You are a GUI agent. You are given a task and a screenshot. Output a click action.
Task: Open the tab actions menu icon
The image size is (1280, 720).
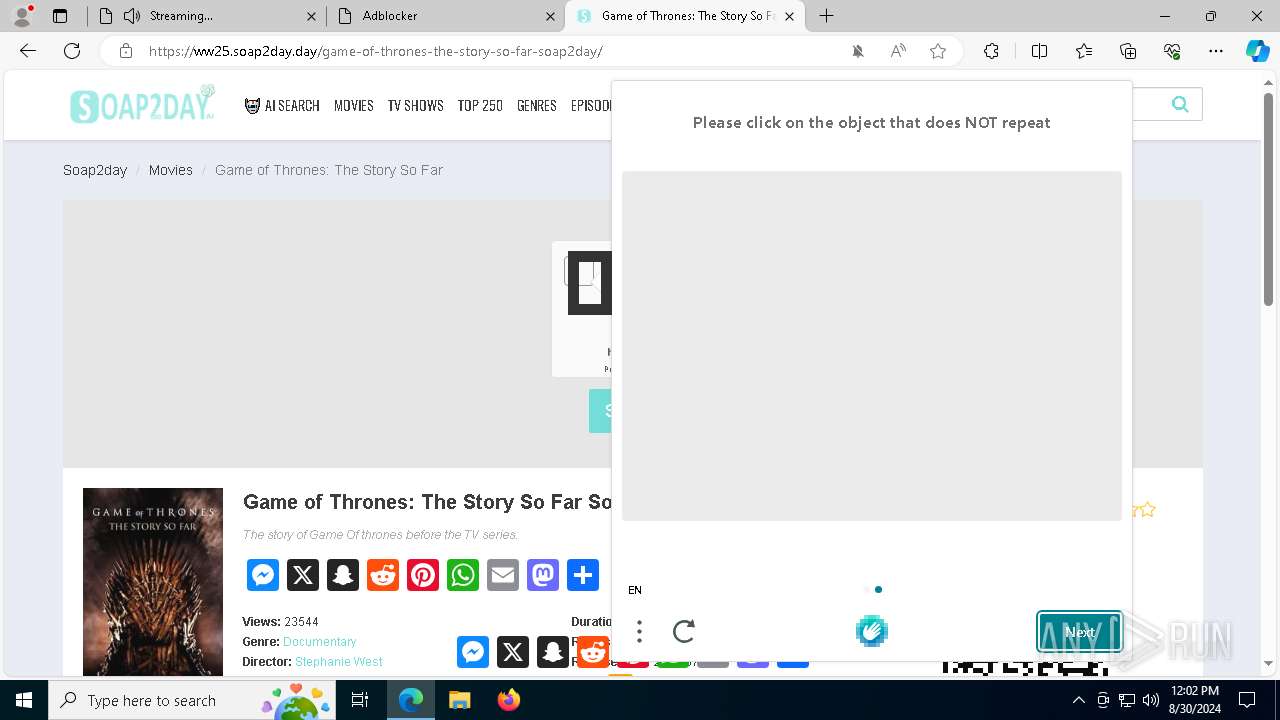pos(60,16)
